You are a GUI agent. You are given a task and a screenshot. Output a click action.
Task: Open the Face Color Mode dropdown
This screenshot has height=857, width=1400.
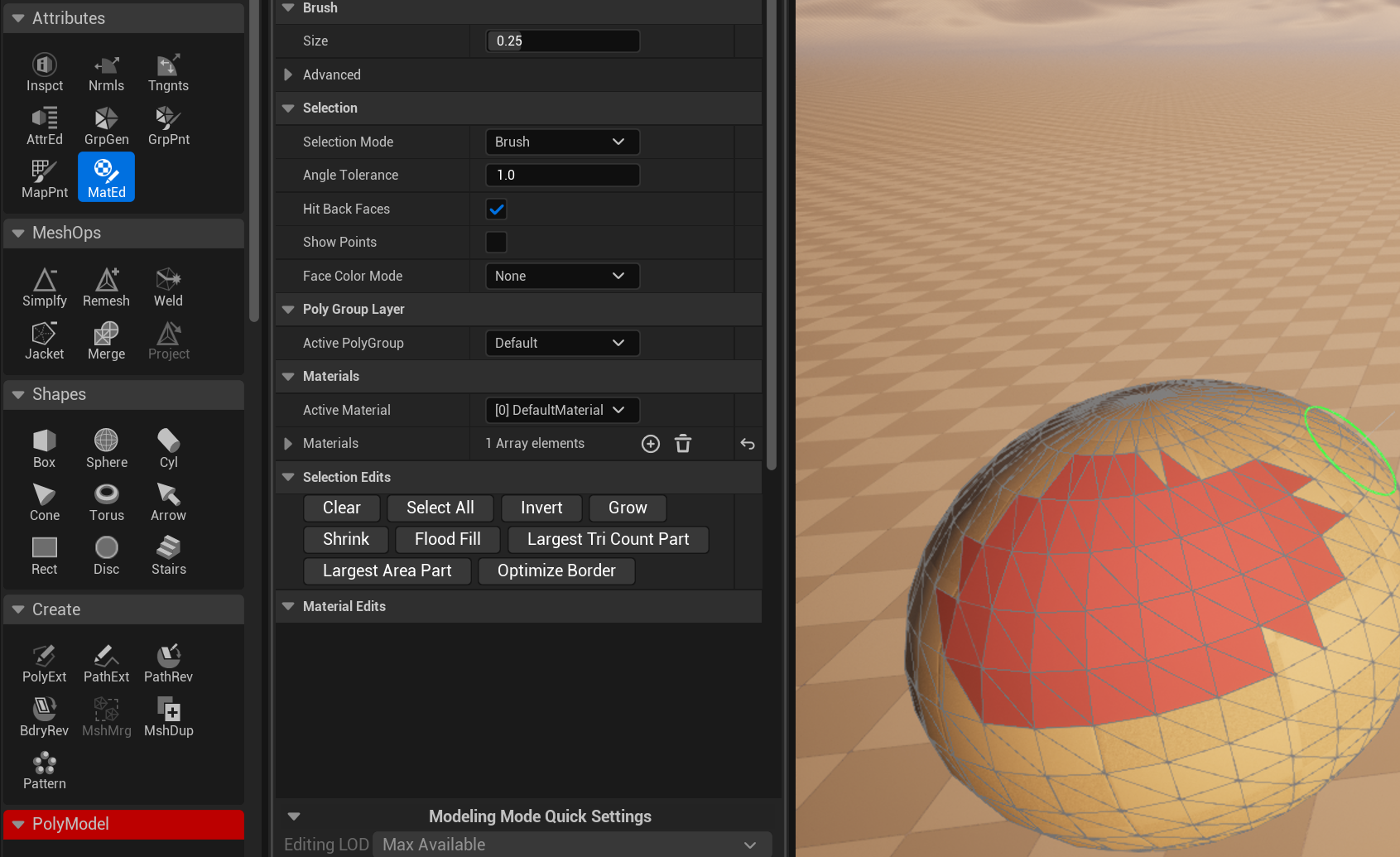[562, 277]
